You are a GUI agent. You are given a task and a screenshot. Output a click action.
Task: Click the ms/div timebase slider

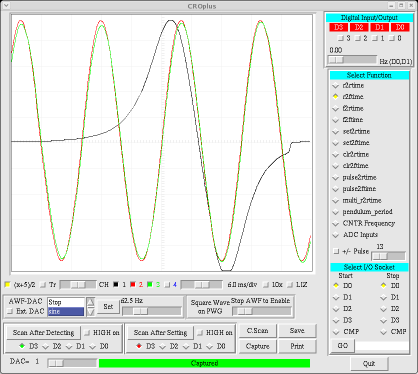point(202,285)
